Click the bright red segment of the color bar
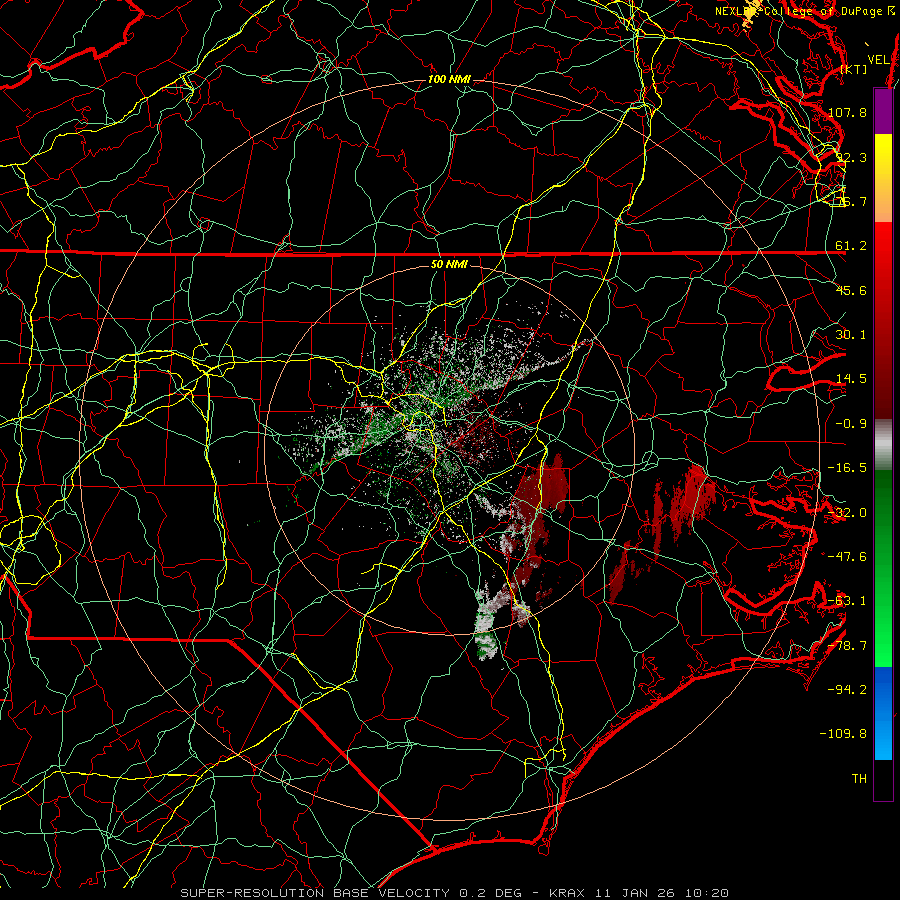 [x=883, y=255]
